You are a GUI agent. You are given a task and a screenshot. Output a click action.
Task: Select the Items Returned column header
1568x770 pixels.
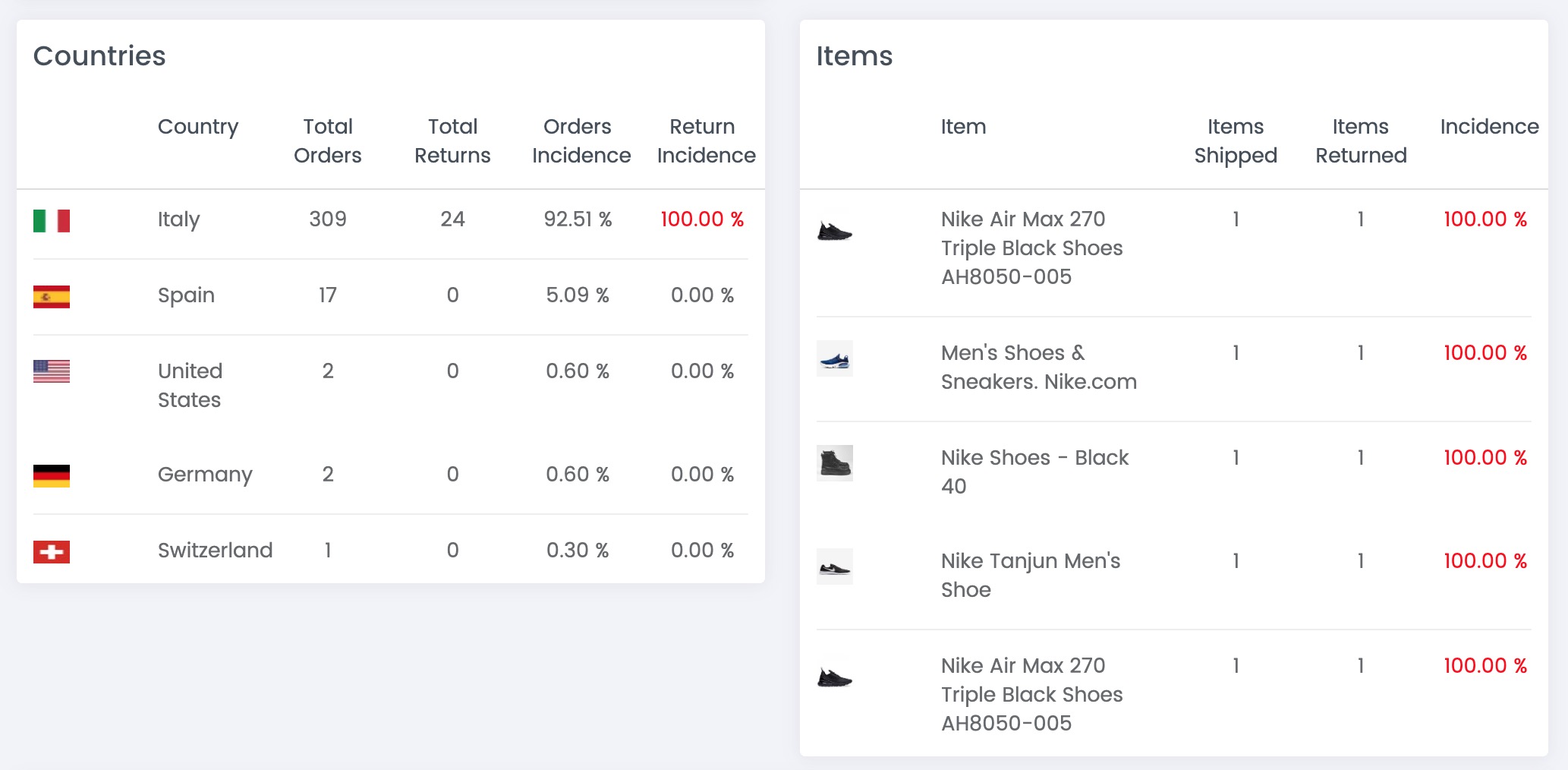tap(1361, 140)
